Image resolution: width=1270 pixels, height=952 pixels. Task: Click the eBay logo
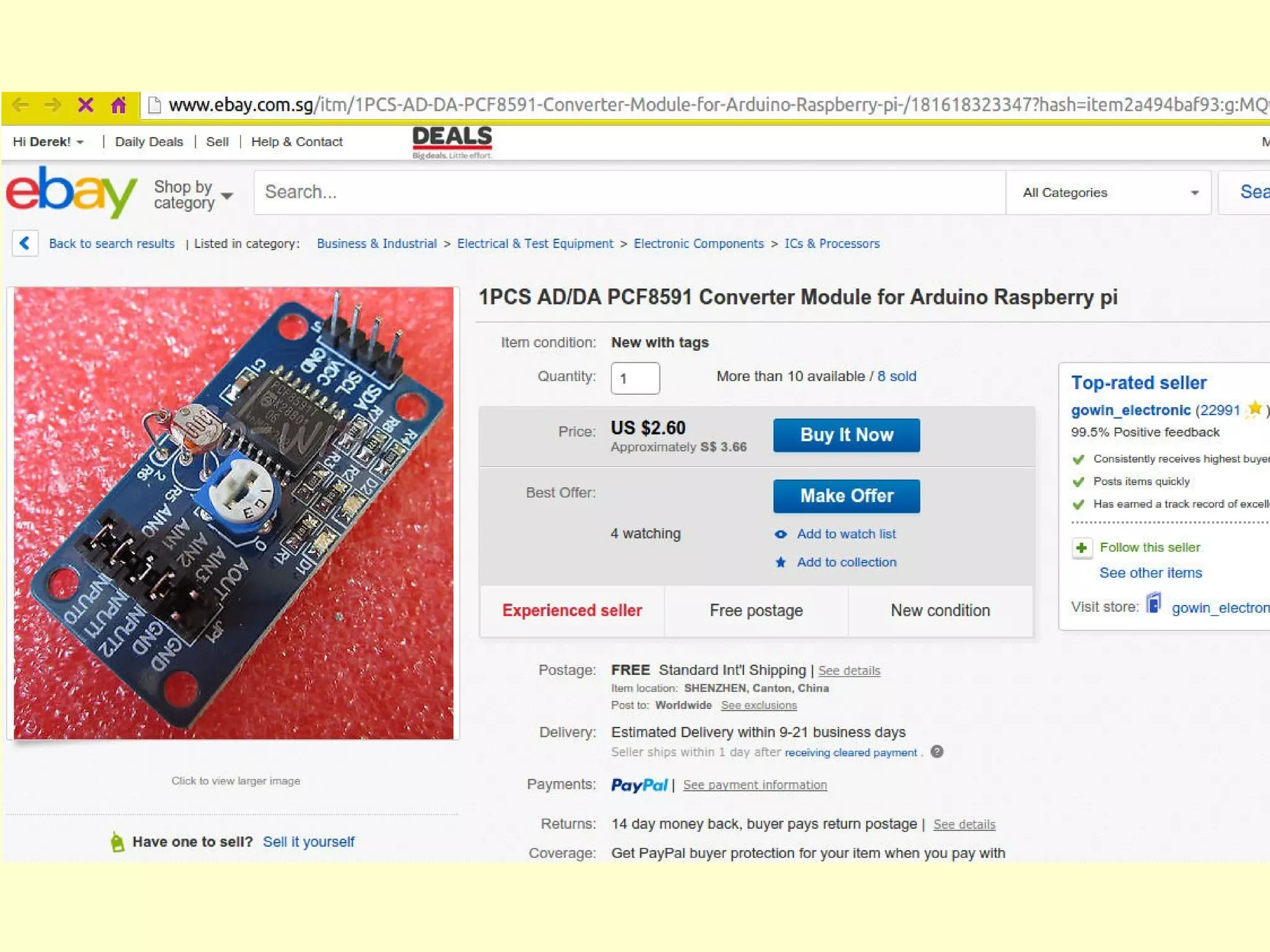click(71, 192)
